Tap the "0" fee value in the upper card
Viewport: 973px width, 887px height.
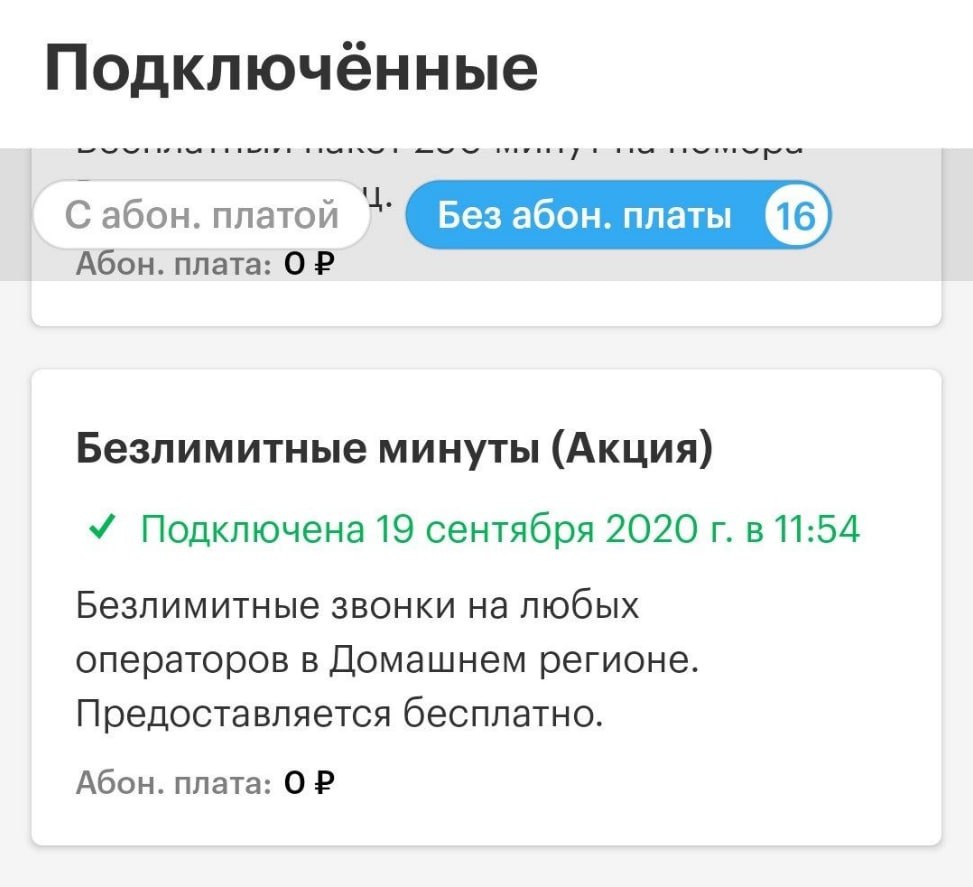[293, 266]
